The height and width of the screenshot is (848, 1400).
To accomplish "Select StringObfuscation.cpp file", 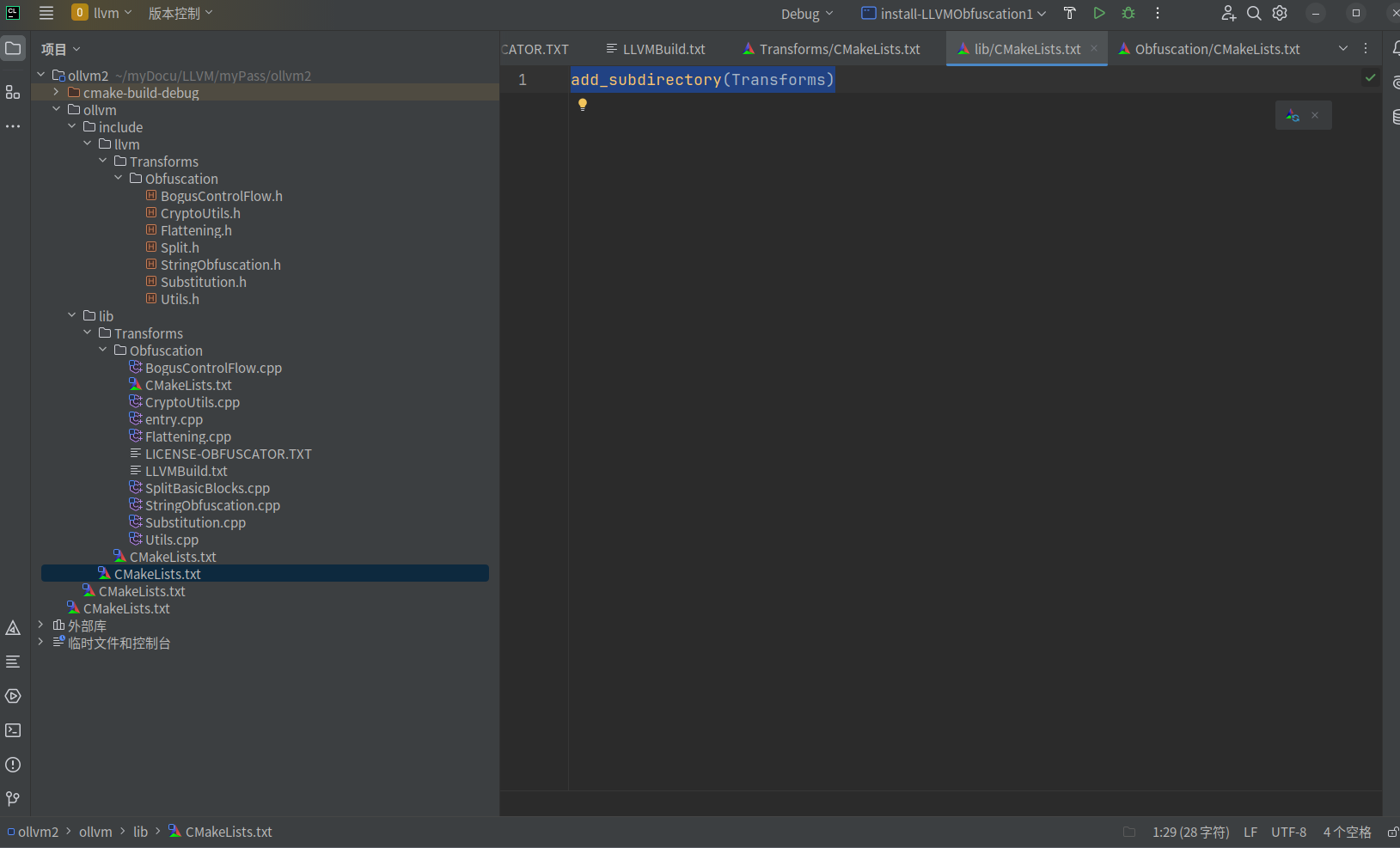I will pyautogui.click(x=212, y=505).
